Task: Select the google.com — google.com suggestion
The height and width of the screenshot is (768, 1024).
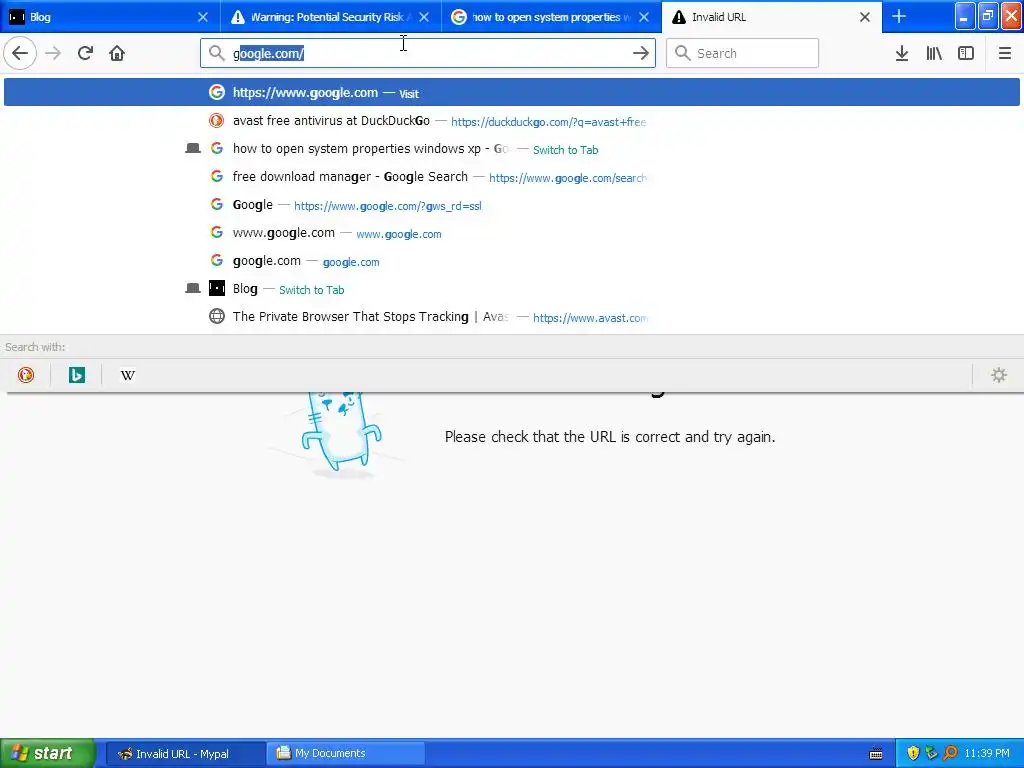Action: 511,261
